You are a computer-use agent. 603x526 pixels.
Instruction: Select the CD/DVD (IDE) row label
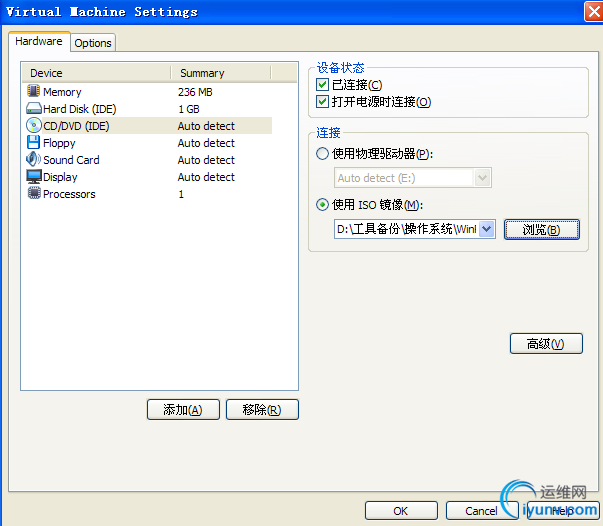[x=76, y=126]
